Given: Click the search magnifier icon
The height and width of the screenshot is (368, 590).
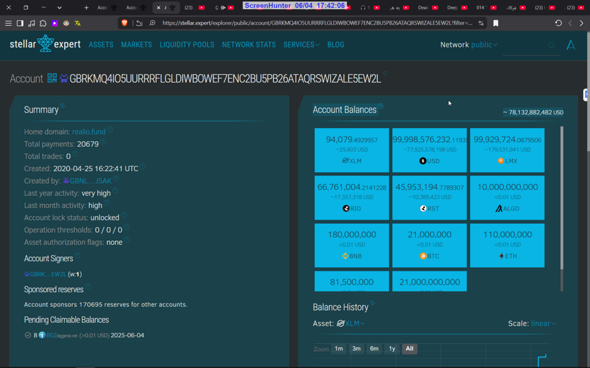Looking at the screenshot, I should tap(552, 45).
